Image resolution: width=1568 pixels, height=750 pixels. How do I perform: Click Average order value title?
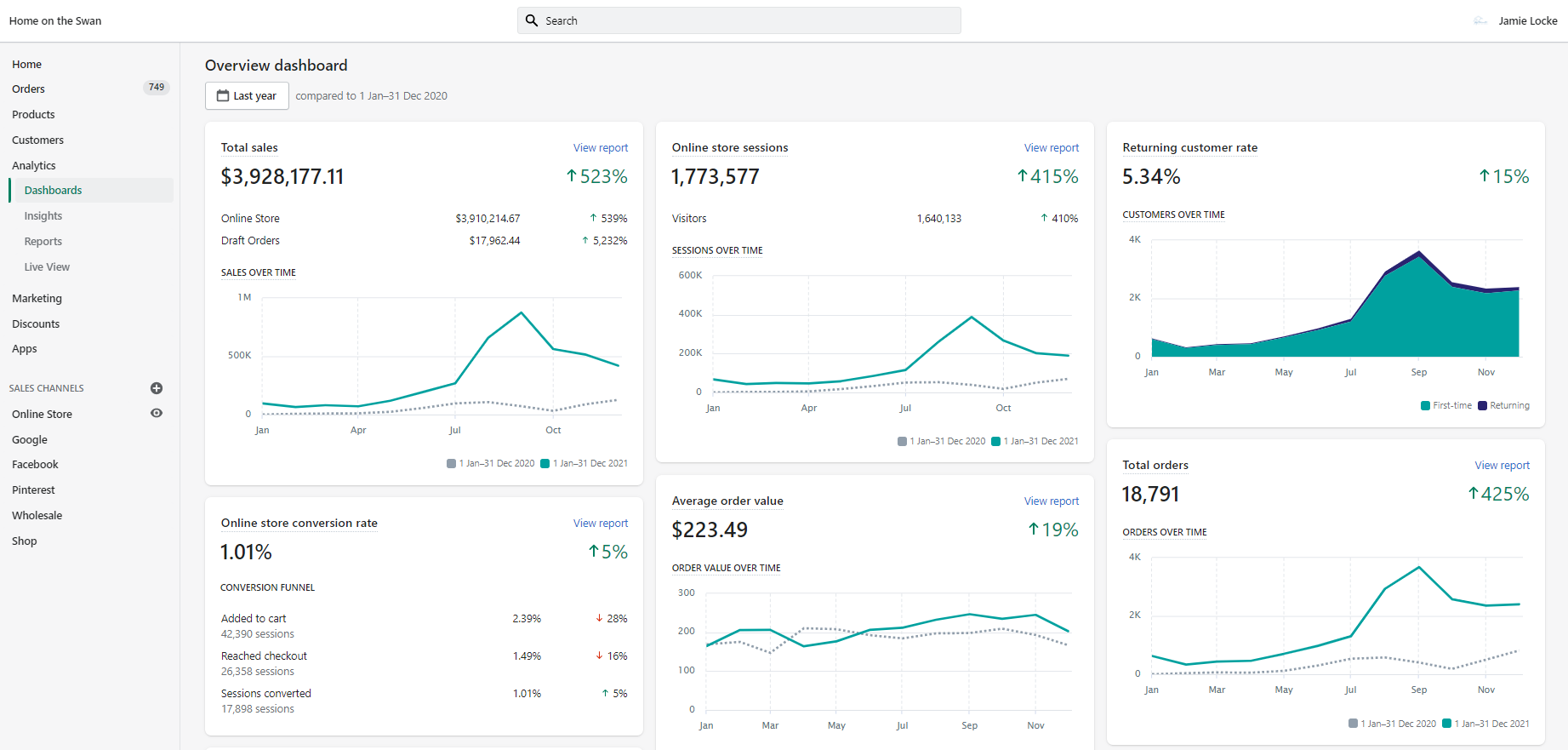[x=727, y=501]
